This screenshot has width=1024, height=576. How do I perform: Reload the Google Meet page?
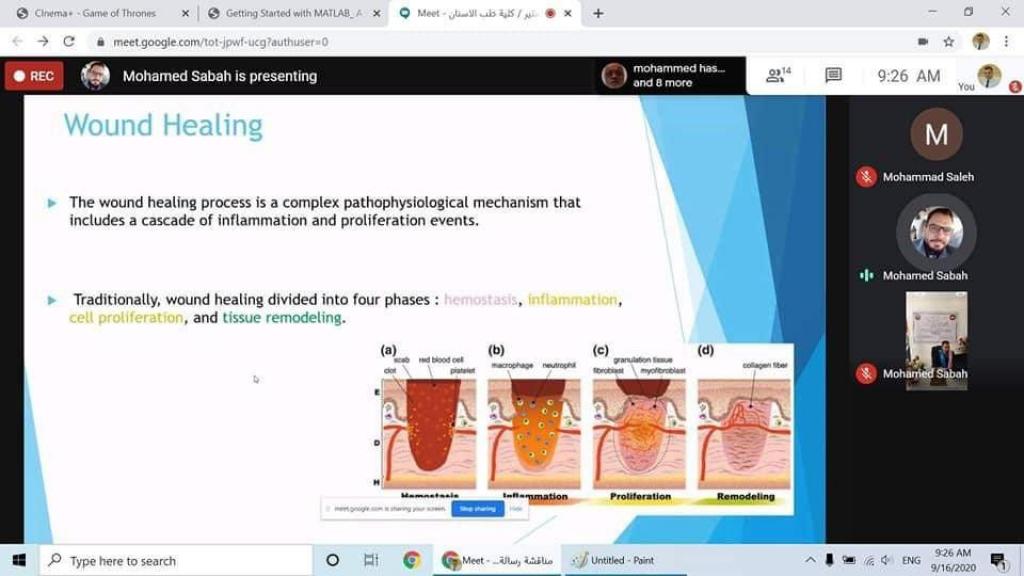[x=69, y=42]
